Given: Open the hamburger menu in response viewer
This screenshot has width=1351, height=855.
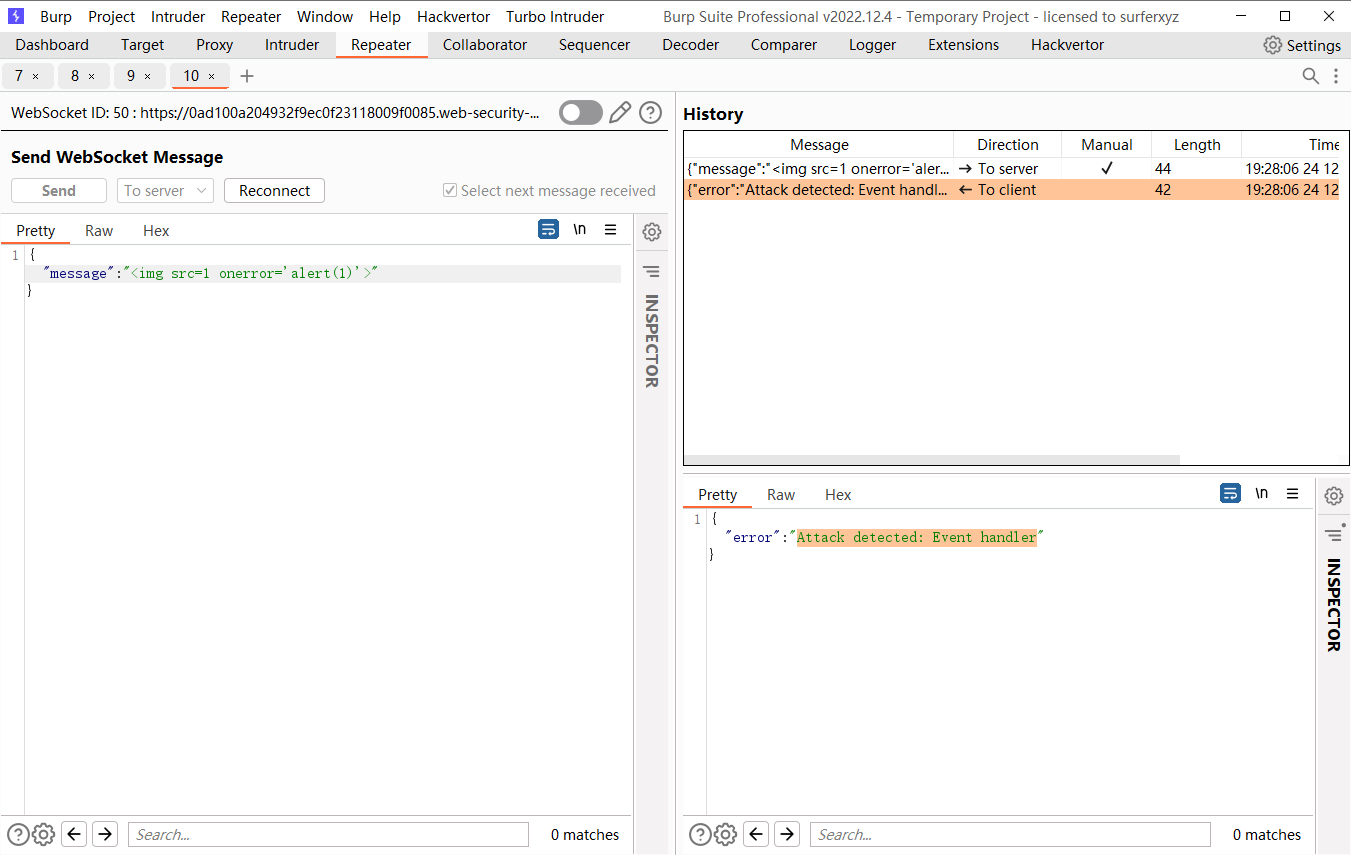Looking at the screenshot, I should 1292,494.
